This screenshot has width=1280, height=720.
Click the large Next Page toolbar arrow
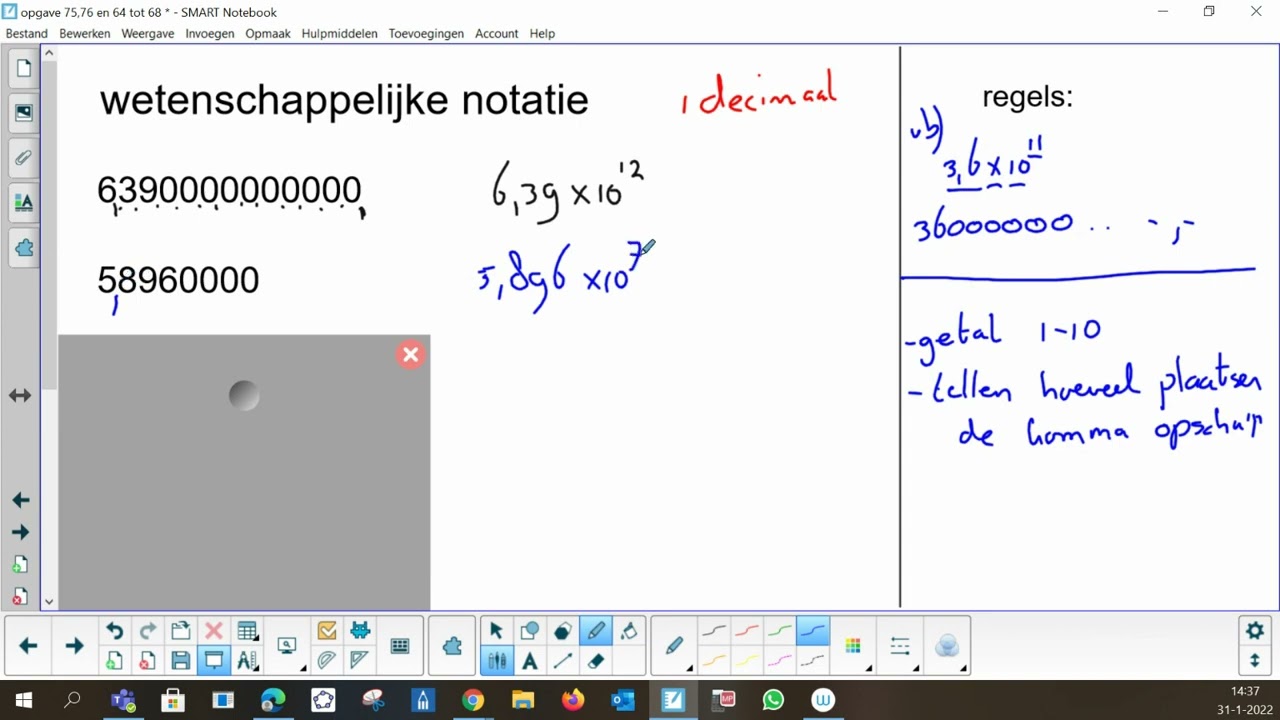click(74, 646)
